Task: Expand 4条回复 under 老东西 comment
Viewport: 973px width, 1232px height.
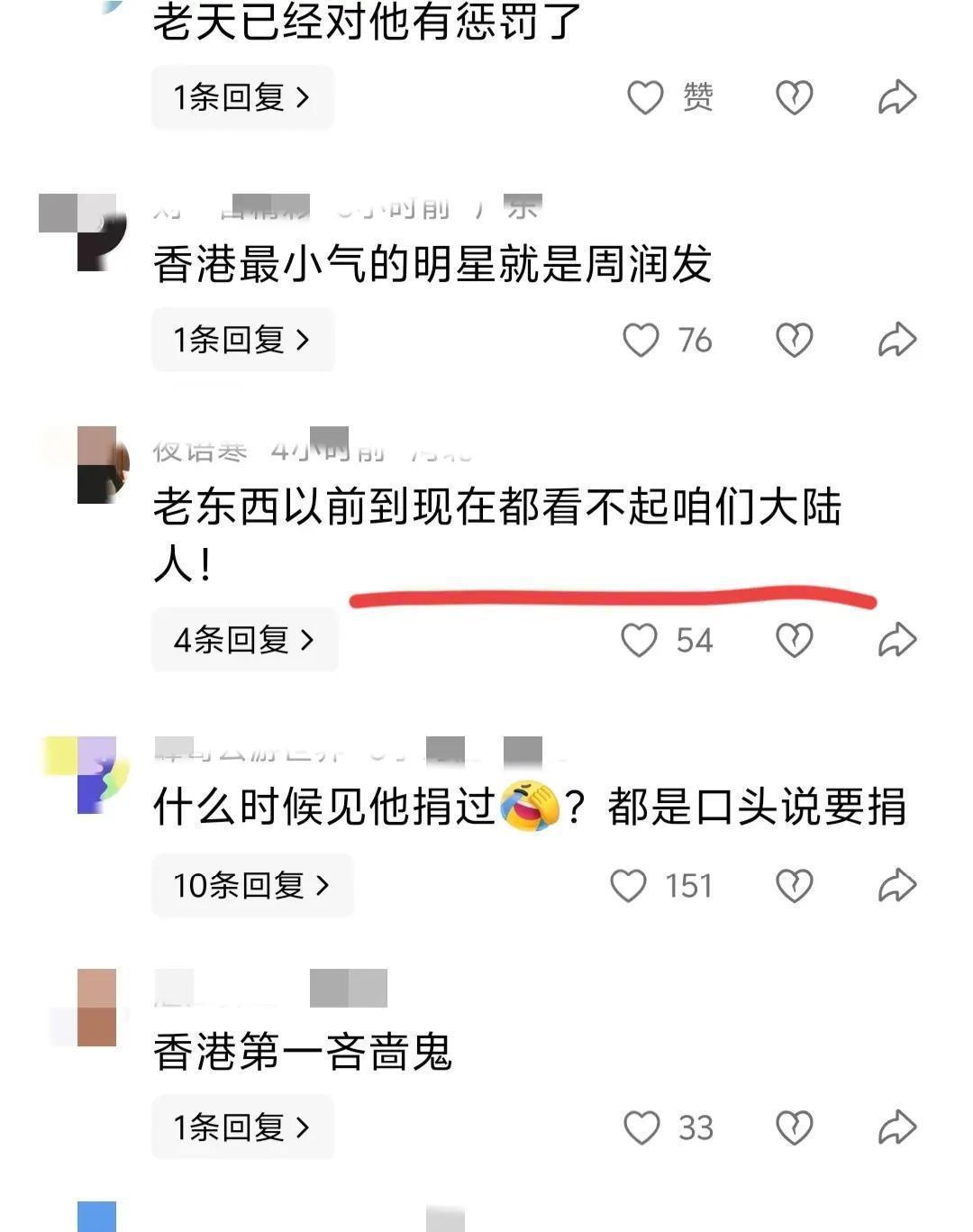Action: [x=245, y=640]
